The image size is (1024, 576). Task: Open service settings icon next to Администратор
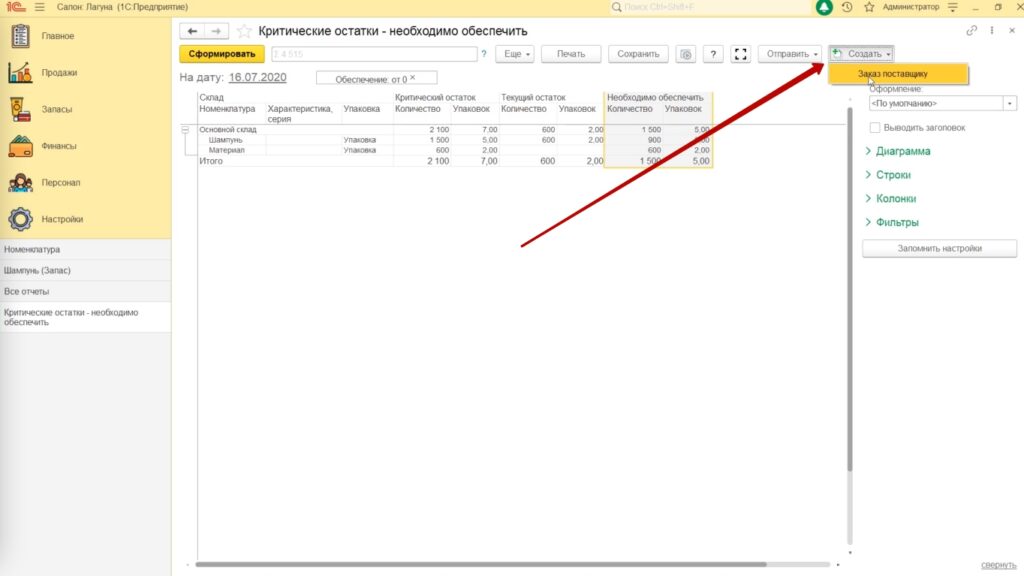[x=953, y=7]
